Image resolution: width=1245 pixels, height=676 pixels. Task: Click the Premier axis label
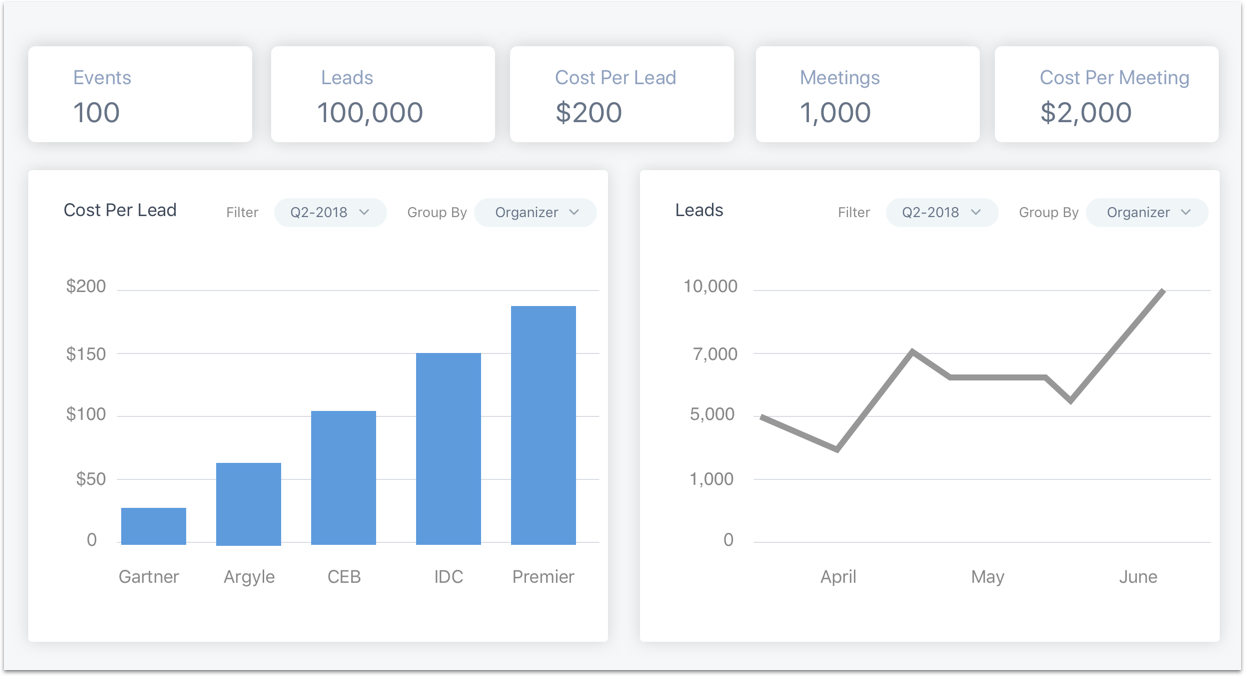(543, 577)
